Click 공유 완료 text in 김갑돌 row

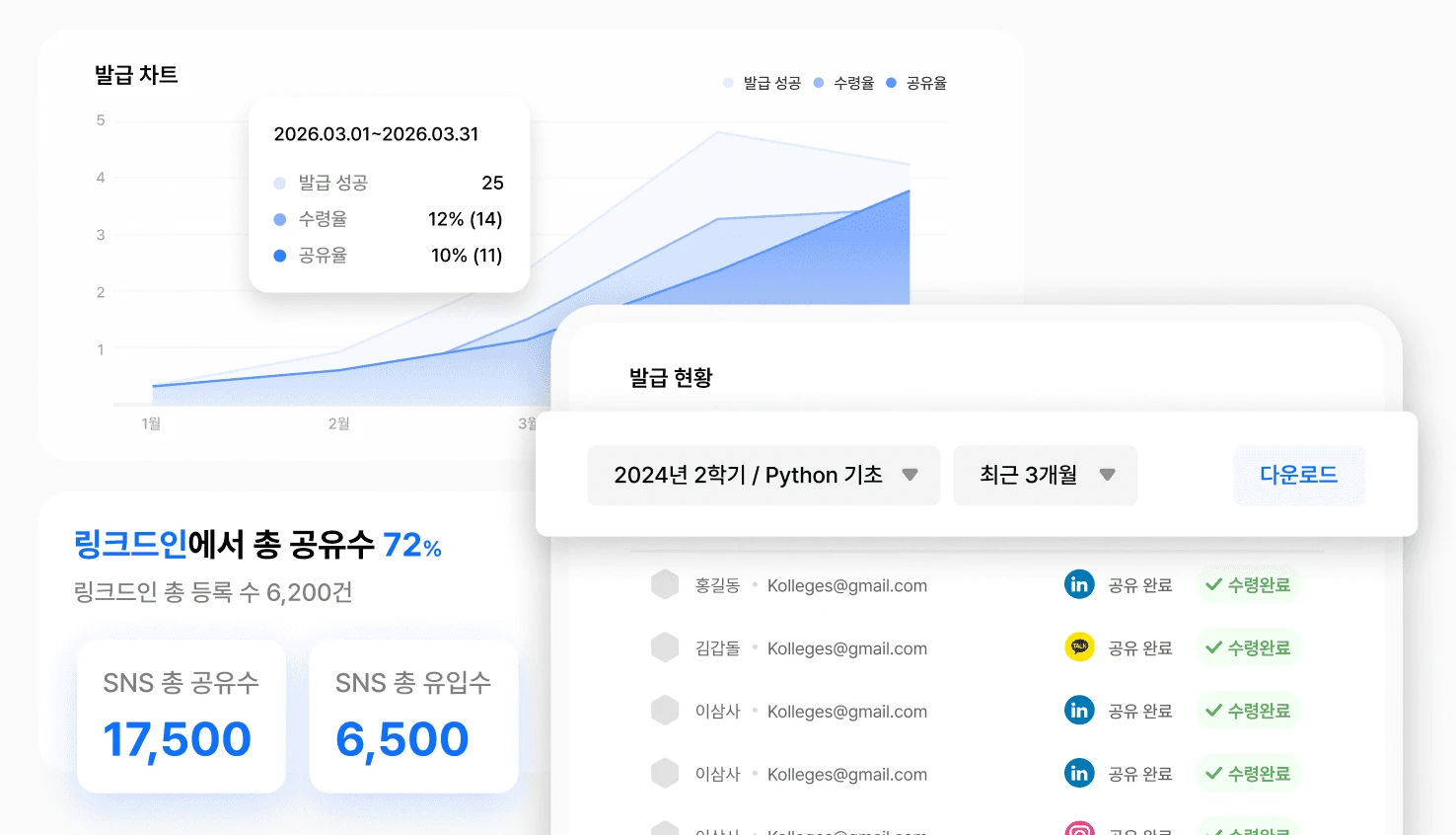tap(1140, 648)
